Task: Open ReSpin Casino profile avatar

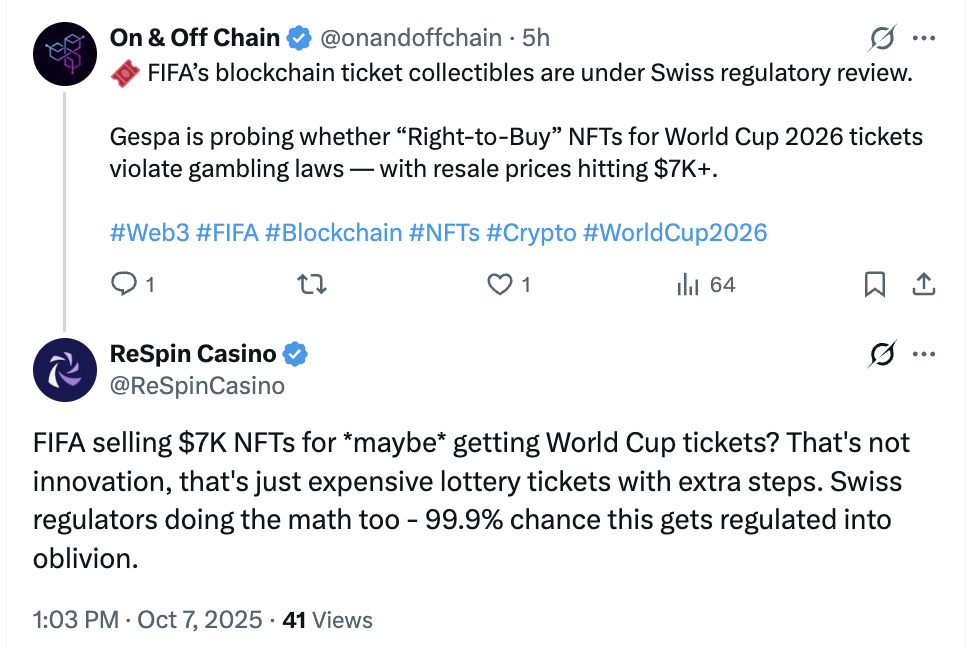Action: click(64, 368)
